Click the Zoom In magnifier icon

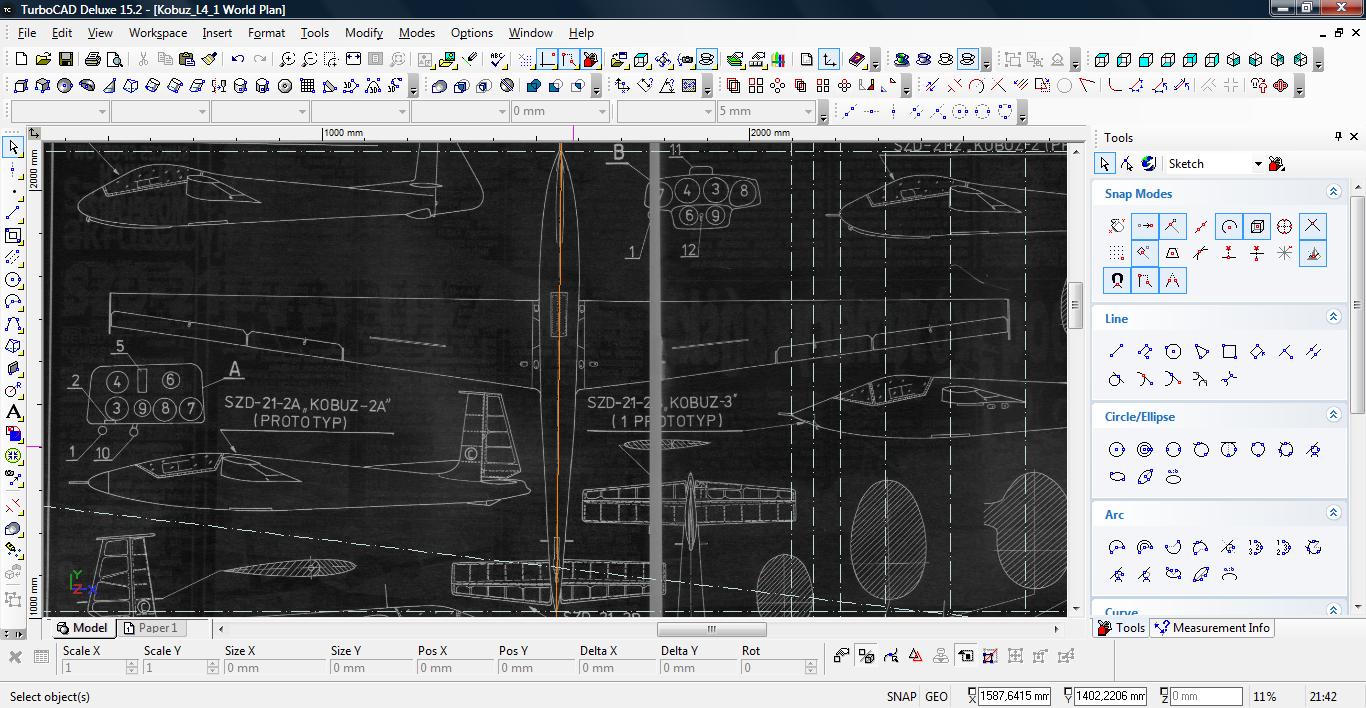click(x=287, y=60)
